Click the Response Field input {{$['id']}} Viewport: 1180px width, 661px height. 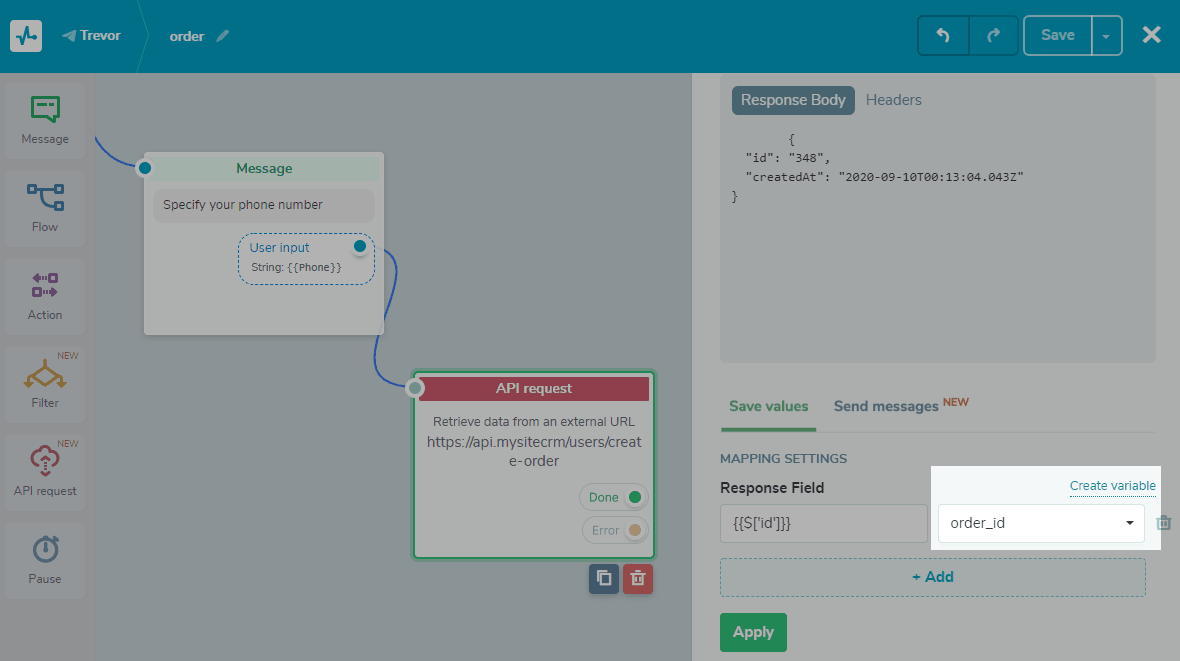click(x=823, y=523)
